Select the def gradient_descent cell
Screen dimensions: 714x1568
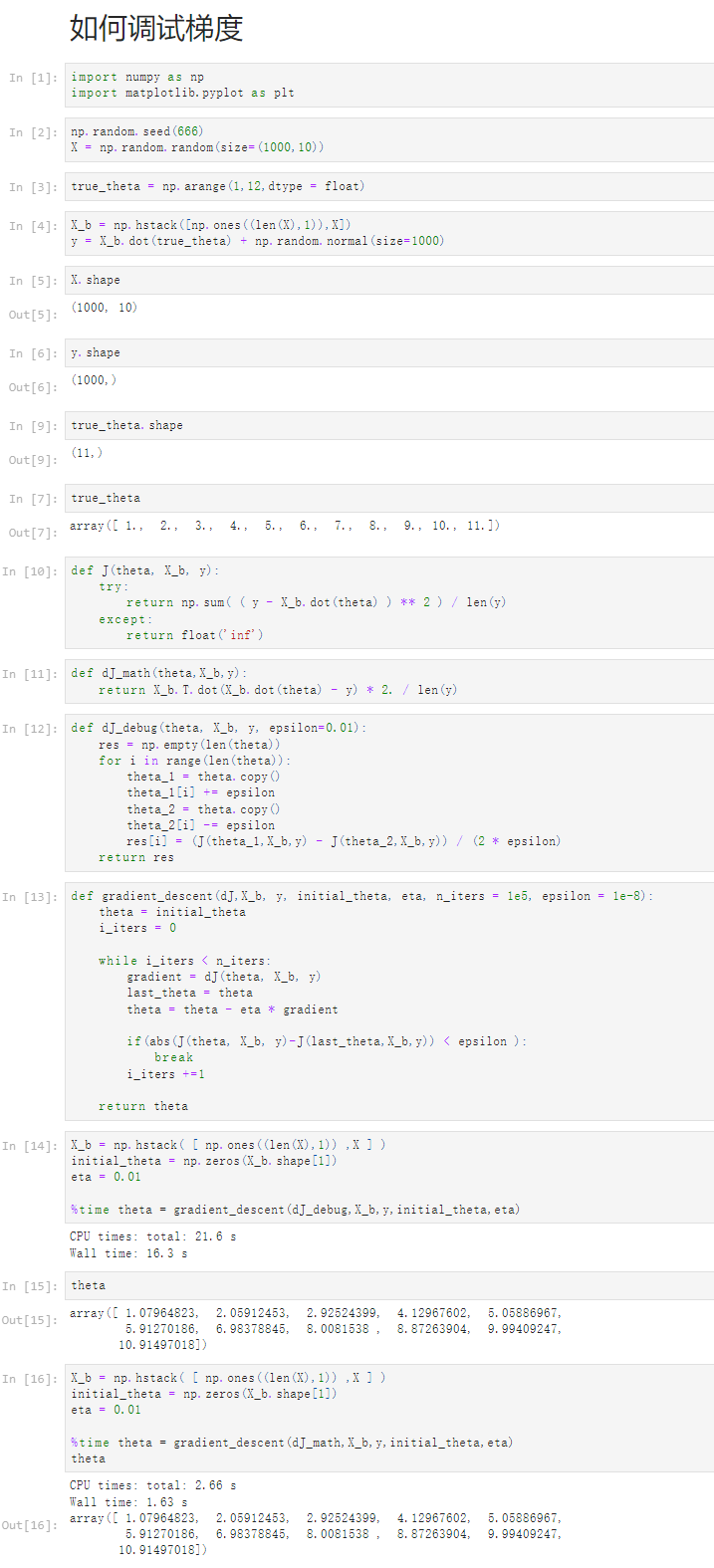pos(389,1001)
